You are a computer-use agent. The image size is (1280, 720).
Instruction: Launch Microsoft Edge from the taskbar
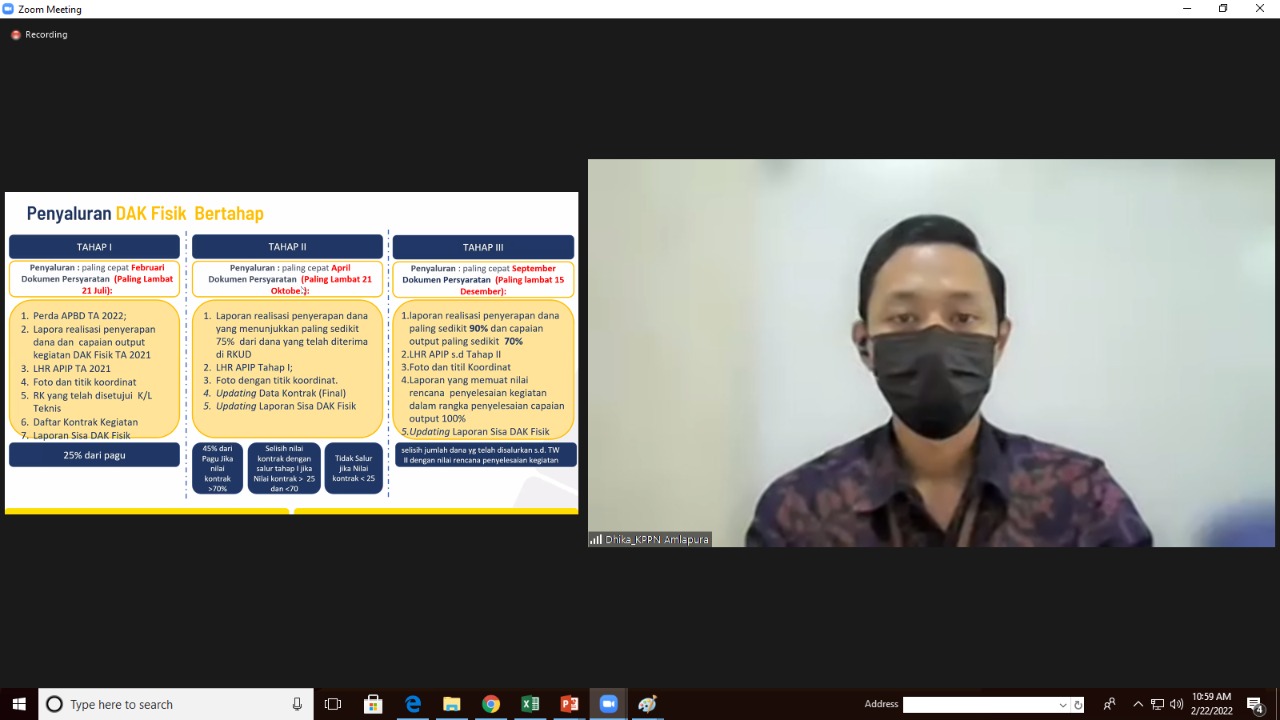pos(412,704)
